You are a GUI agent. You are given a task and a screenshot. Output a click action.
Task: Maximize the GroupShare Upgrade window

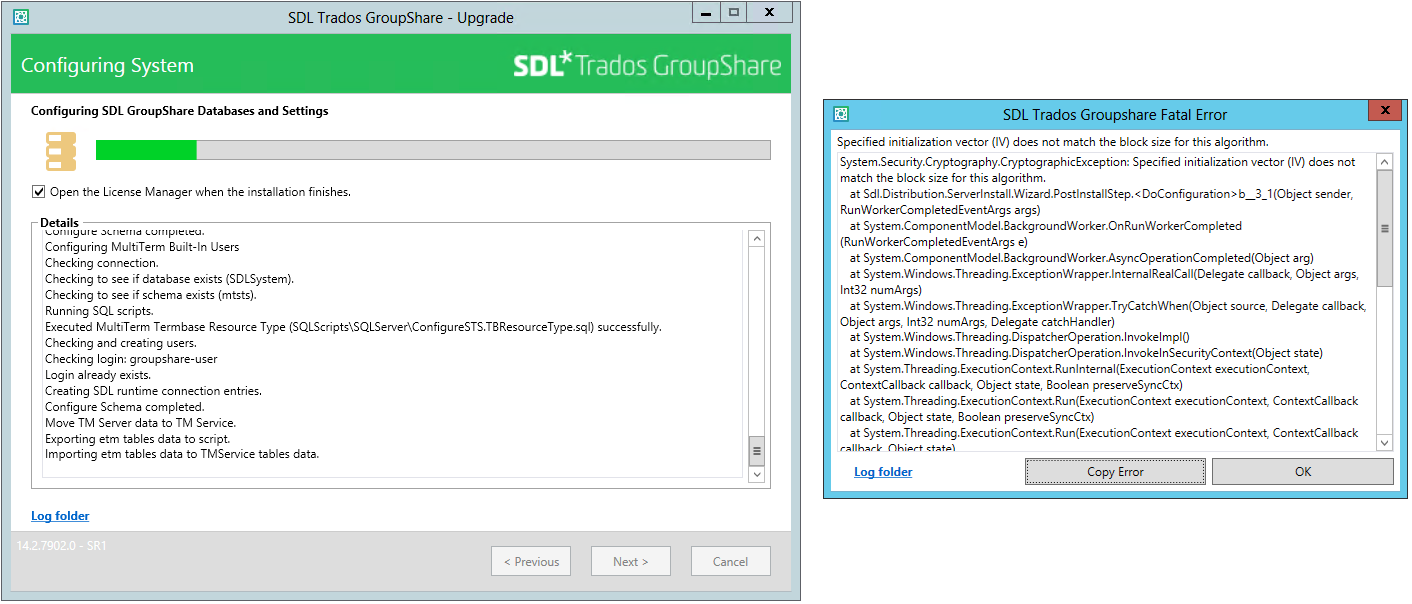click(733, 12)
